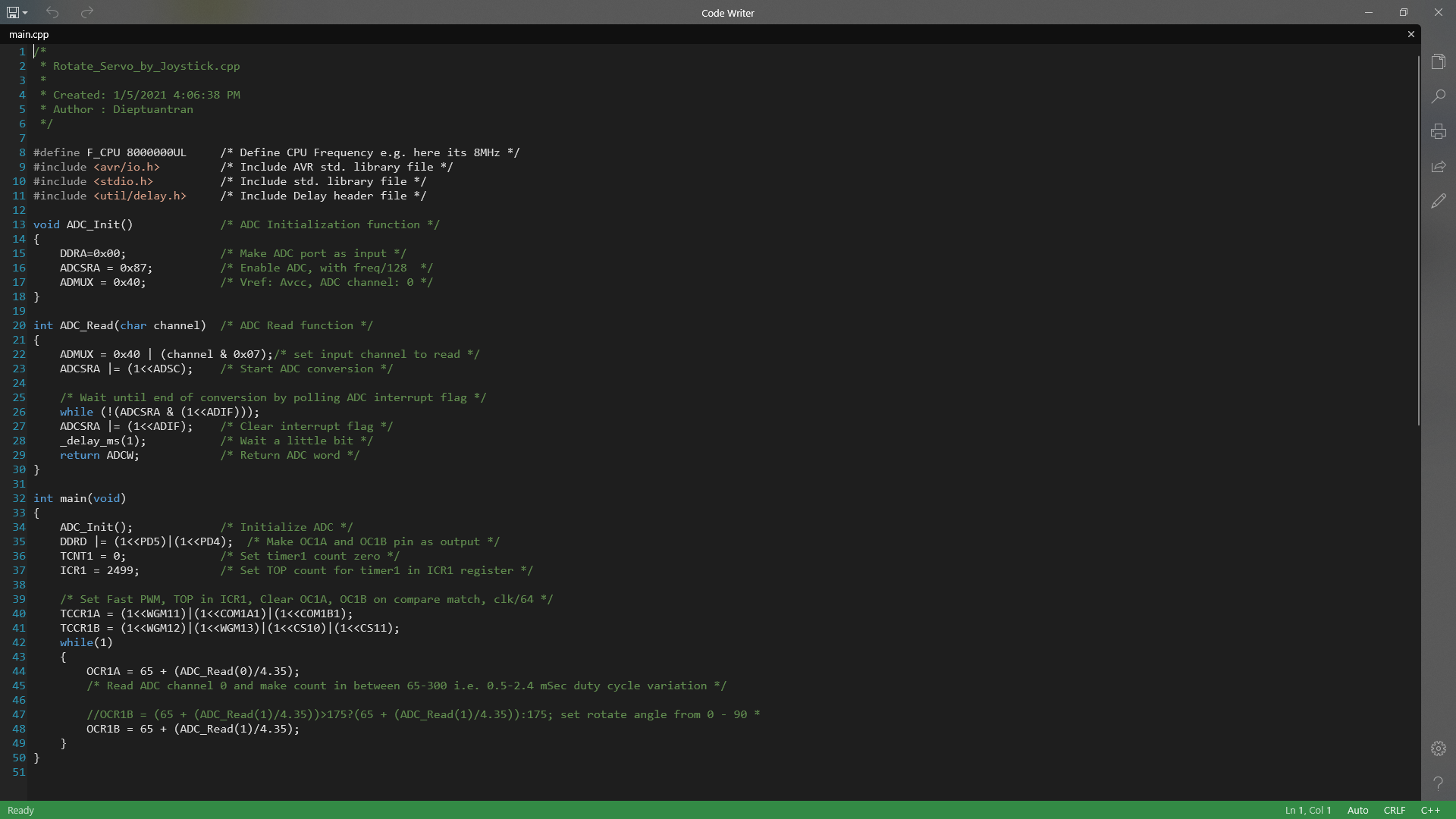This screenshot has height=819, width=1456.
Task: Change the CRLF line ending setting
Action: pyautogui.click(x=1394, y=810)
